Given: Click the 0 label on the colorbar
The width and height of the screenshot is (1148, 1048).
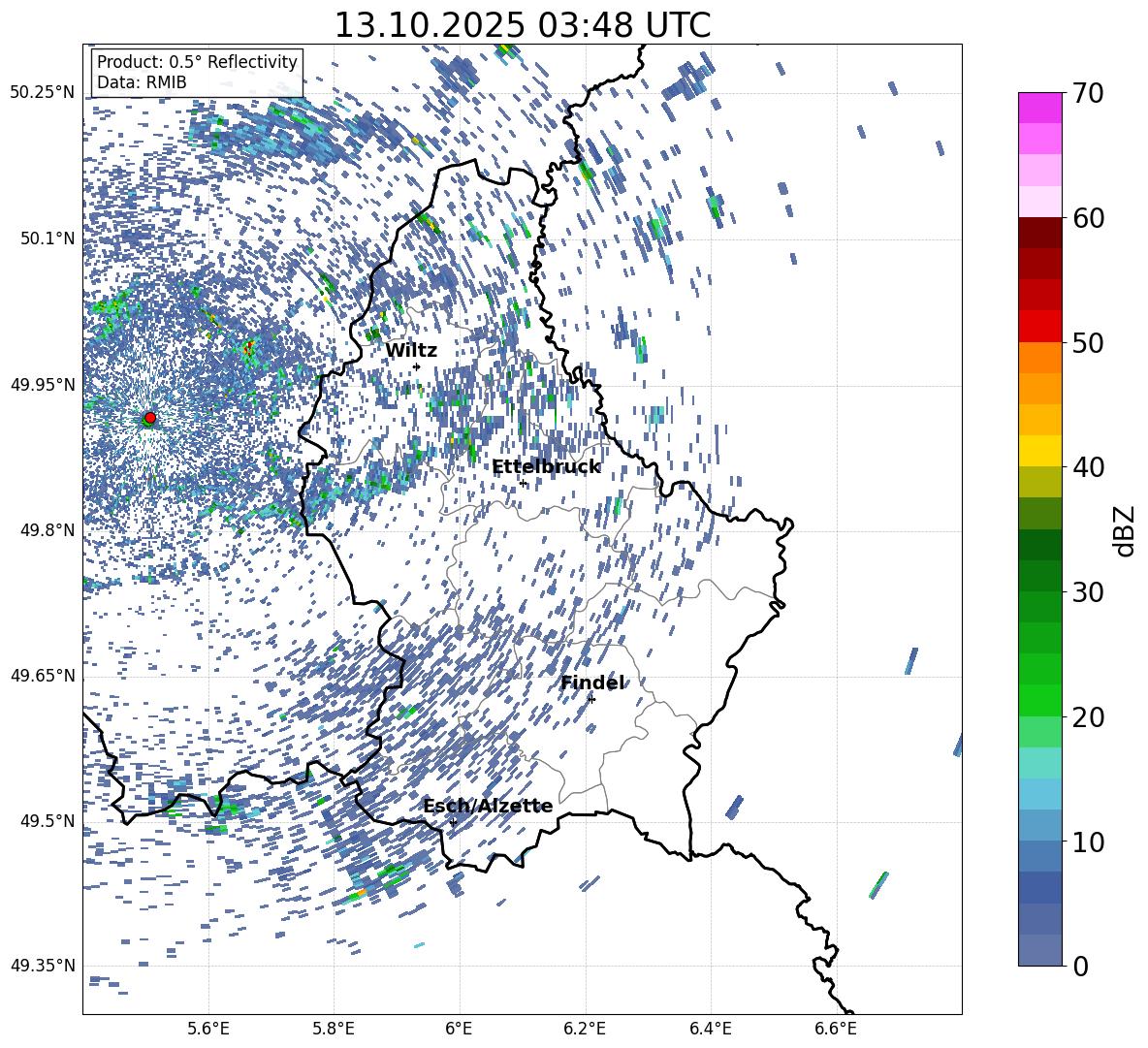Looking at the screenshot, I should [x=1080, y=966].
